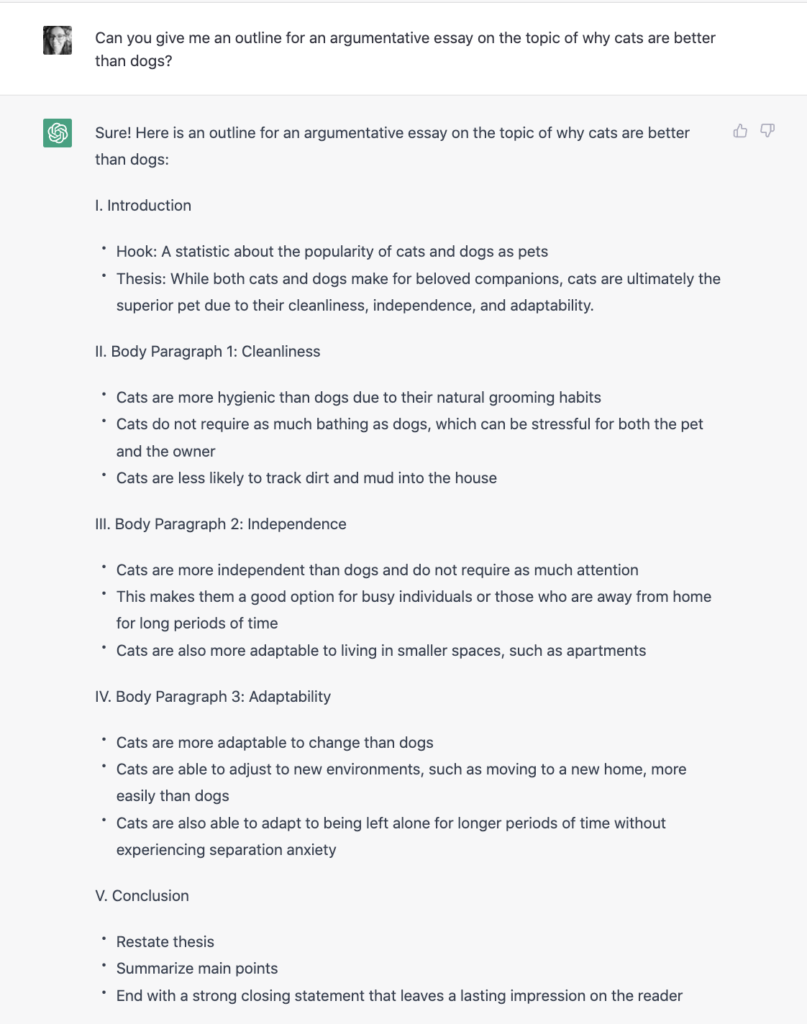Click the "Hook: A statistic" bullet line
Image resolution: width=807 pixels, height=1024 pixels.
(x=331, y=251)
